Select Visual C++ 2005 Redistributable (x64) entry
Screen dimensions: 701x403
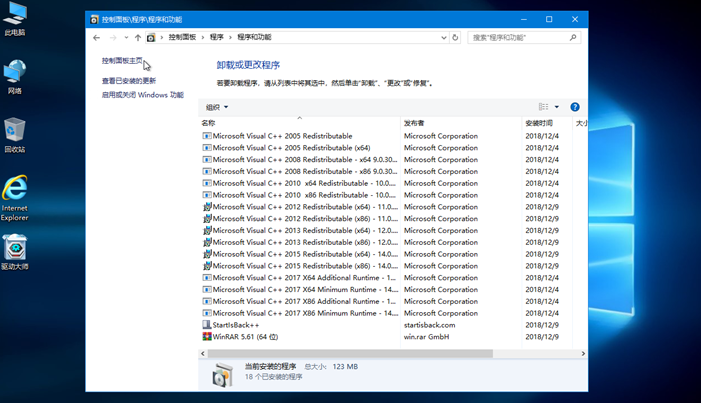point(291,148)
